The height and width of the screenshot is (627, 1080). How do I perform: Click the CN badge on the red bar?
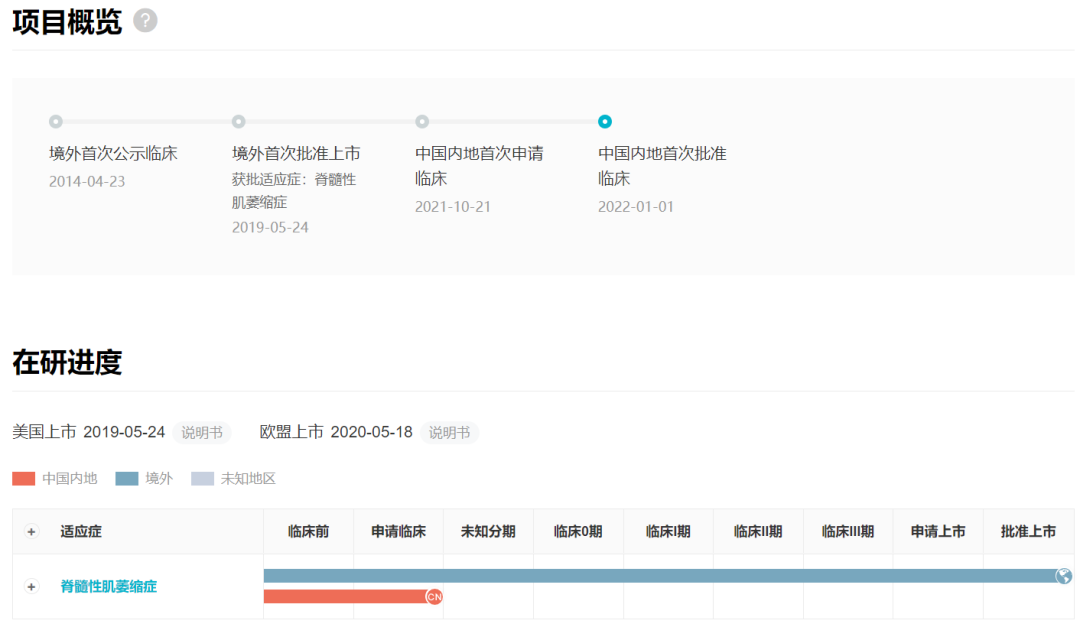(x=434, y=597)
